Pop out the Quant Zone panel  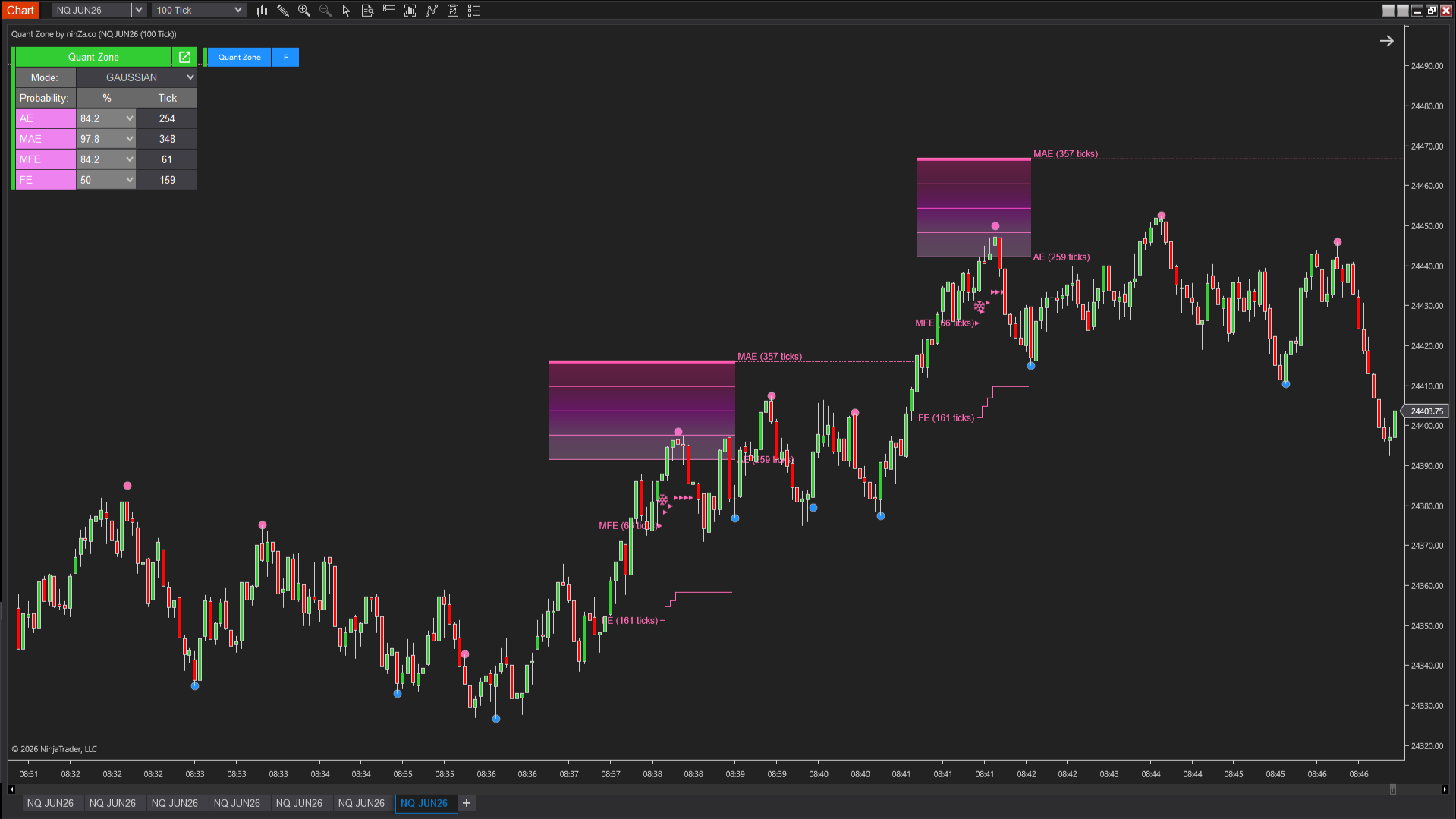tap(184, 57)
